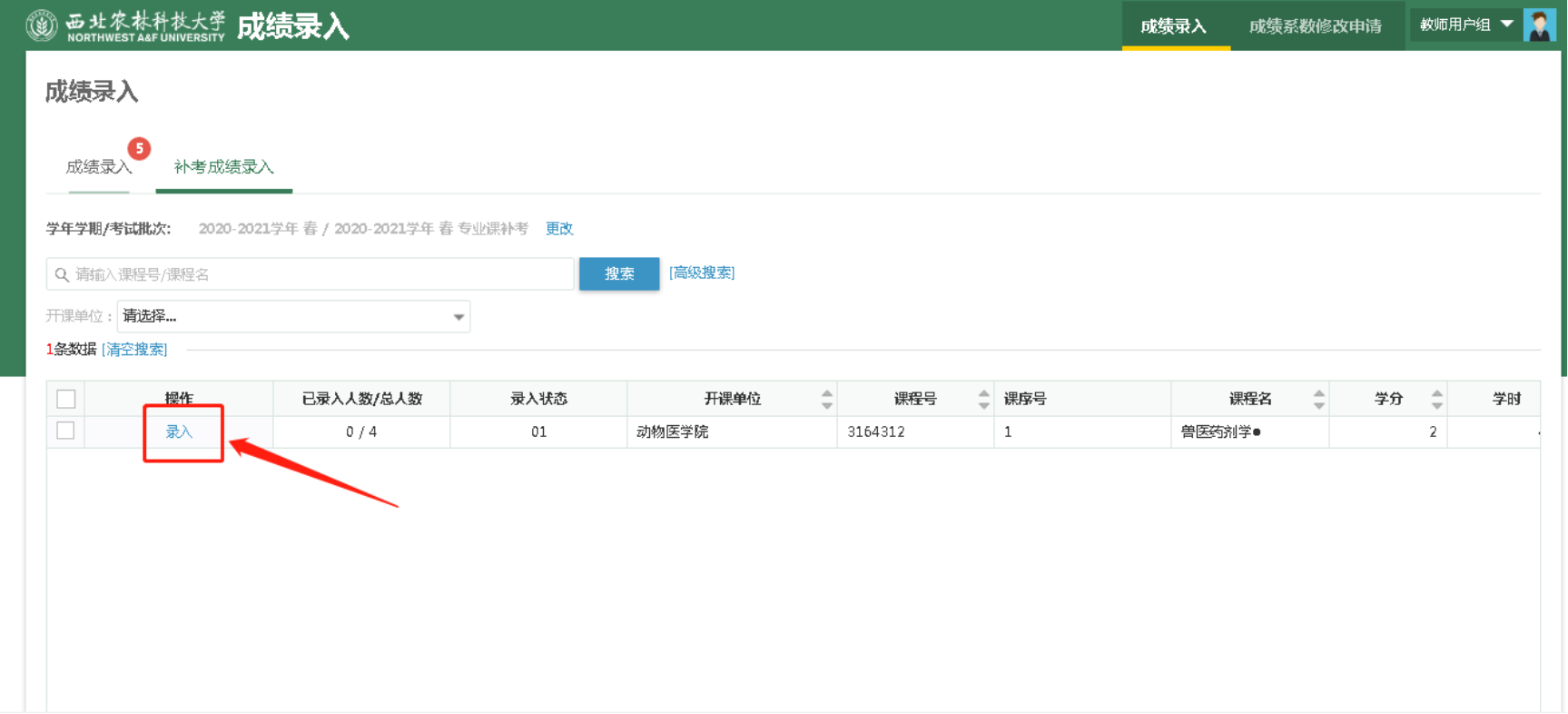Click the red notification badge showing 5
This screenshot has height=714, width=1568.
coord(139,148)
